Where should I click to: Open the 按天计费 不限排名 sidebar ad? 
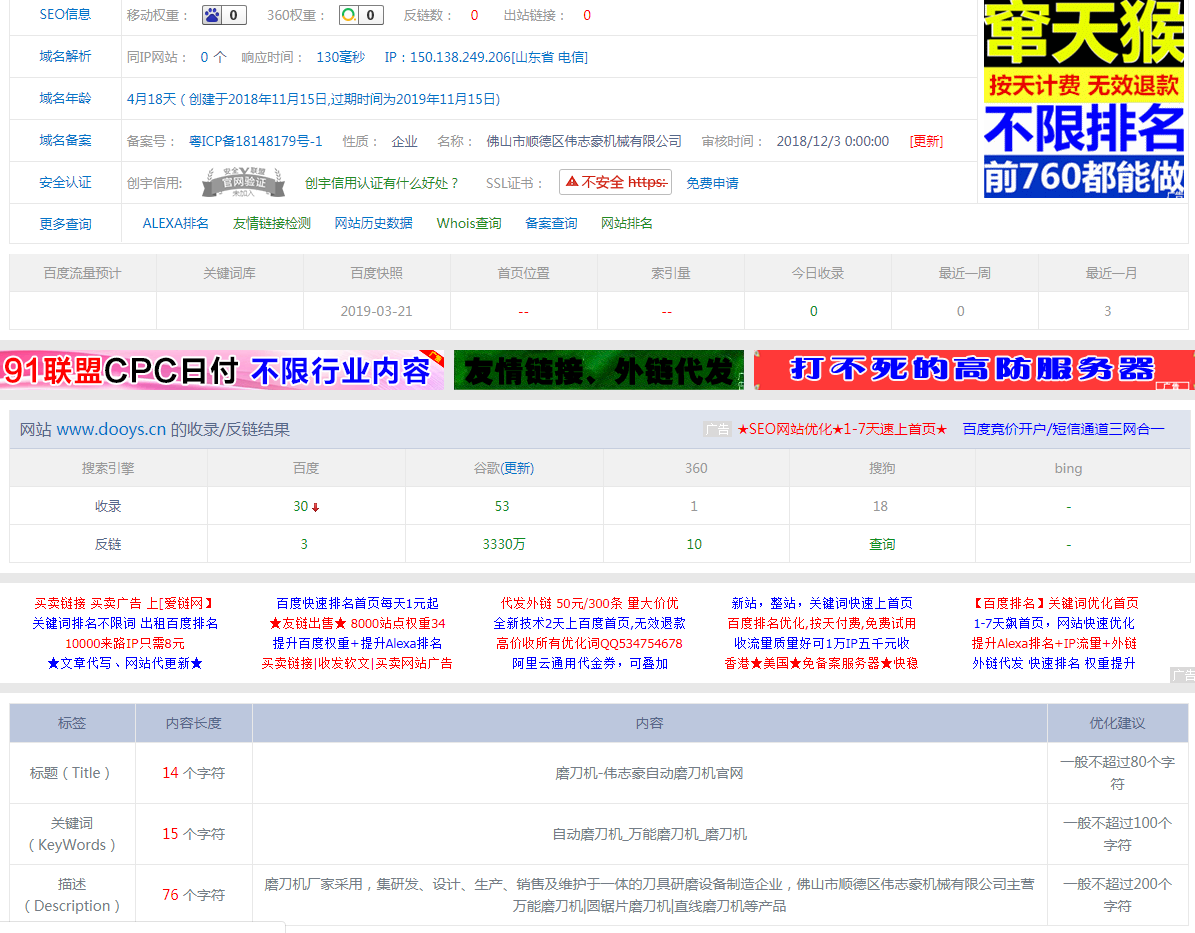click(x=1084, y=99)
